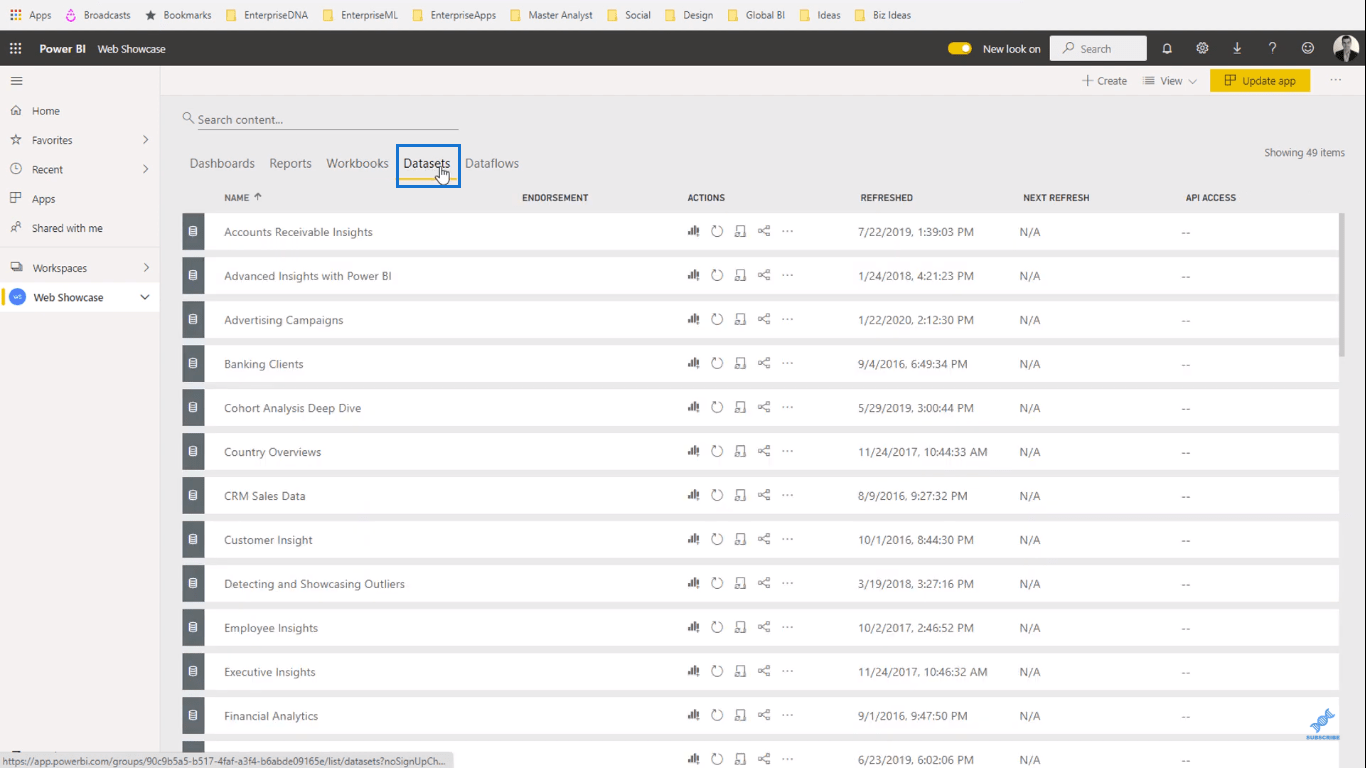Click the Broadcasts bookmark
The image size is (1366, 768).
(98, 15)
